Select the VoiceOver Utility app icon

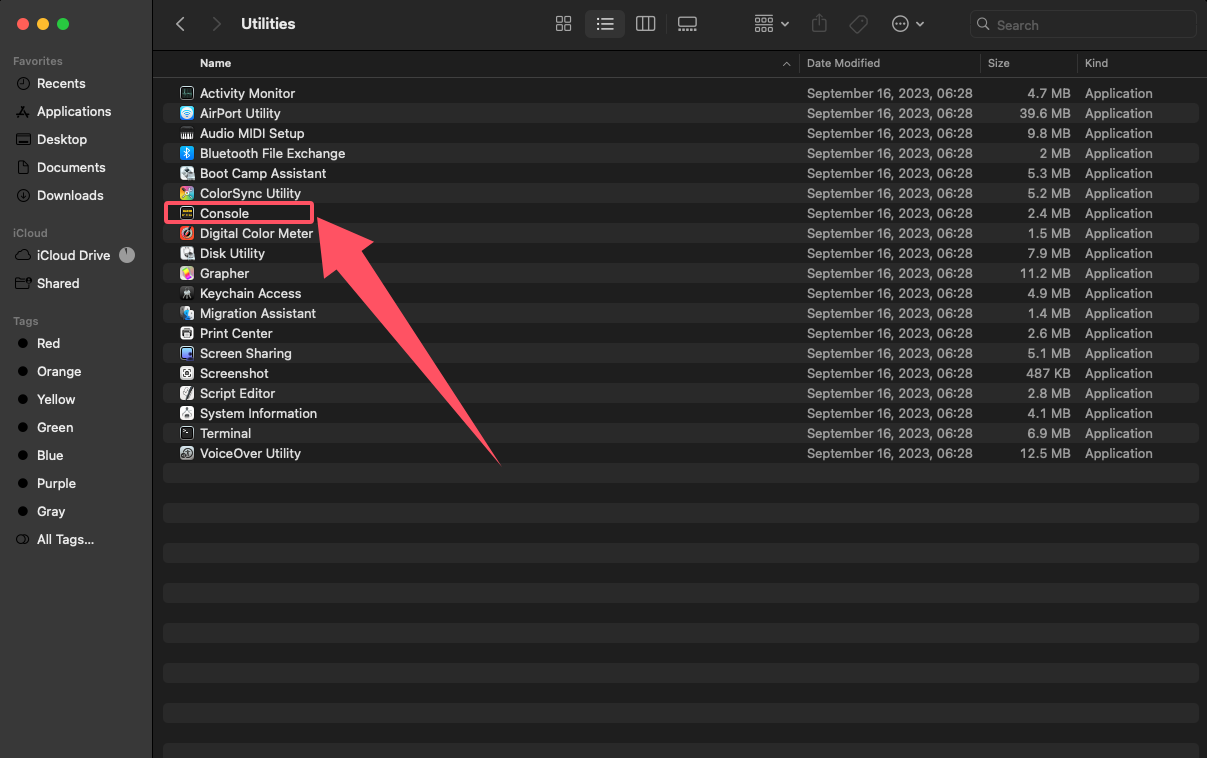187,453
